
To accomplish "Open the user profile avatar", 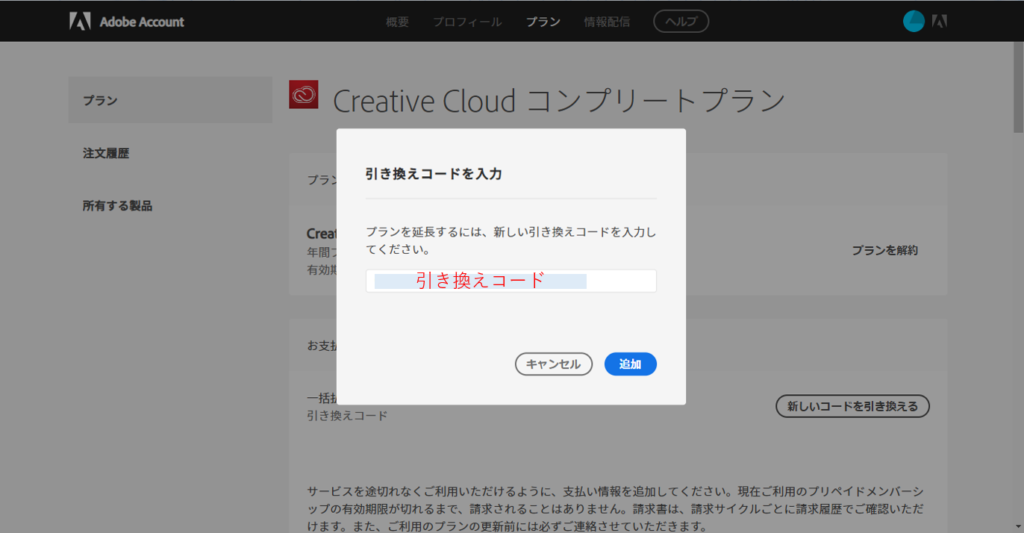I will (x=914, y=22).
